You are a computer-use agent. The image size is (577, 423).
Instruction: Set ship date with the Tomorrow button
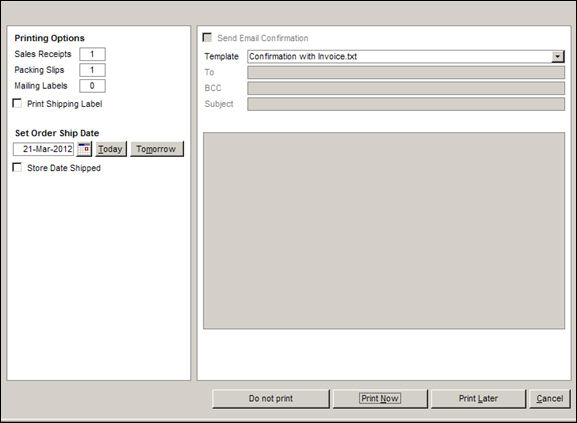click(x=157, y=149)
